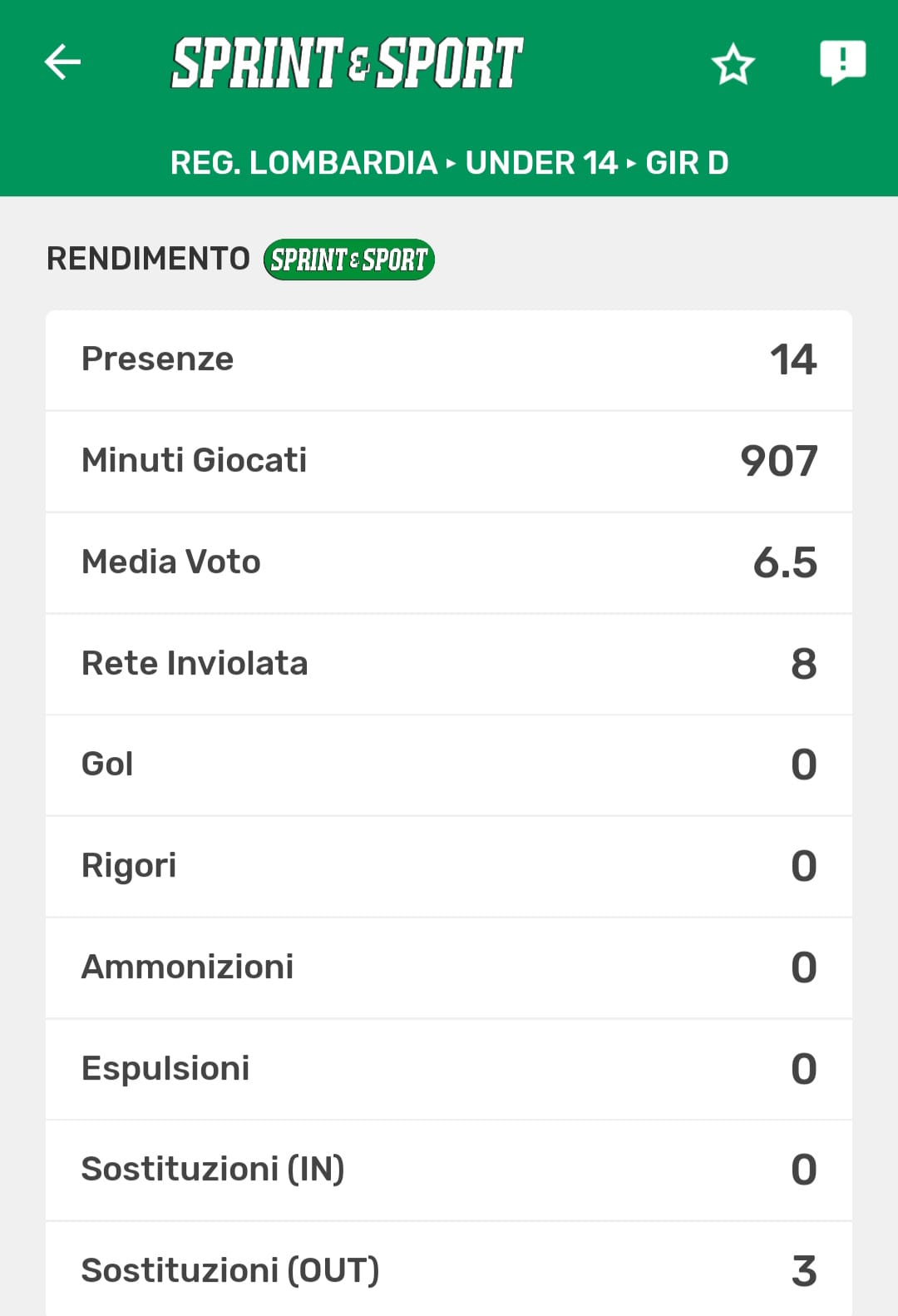Select the Rete Inviolata row

449,664
